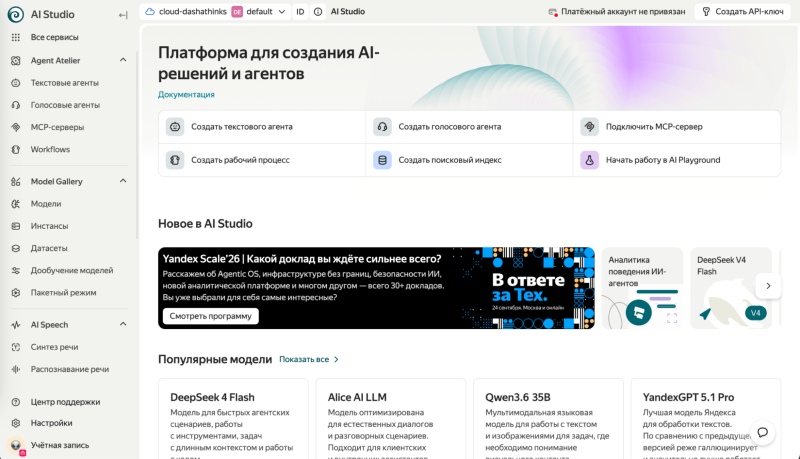Click the Документация link

(186, 94)
